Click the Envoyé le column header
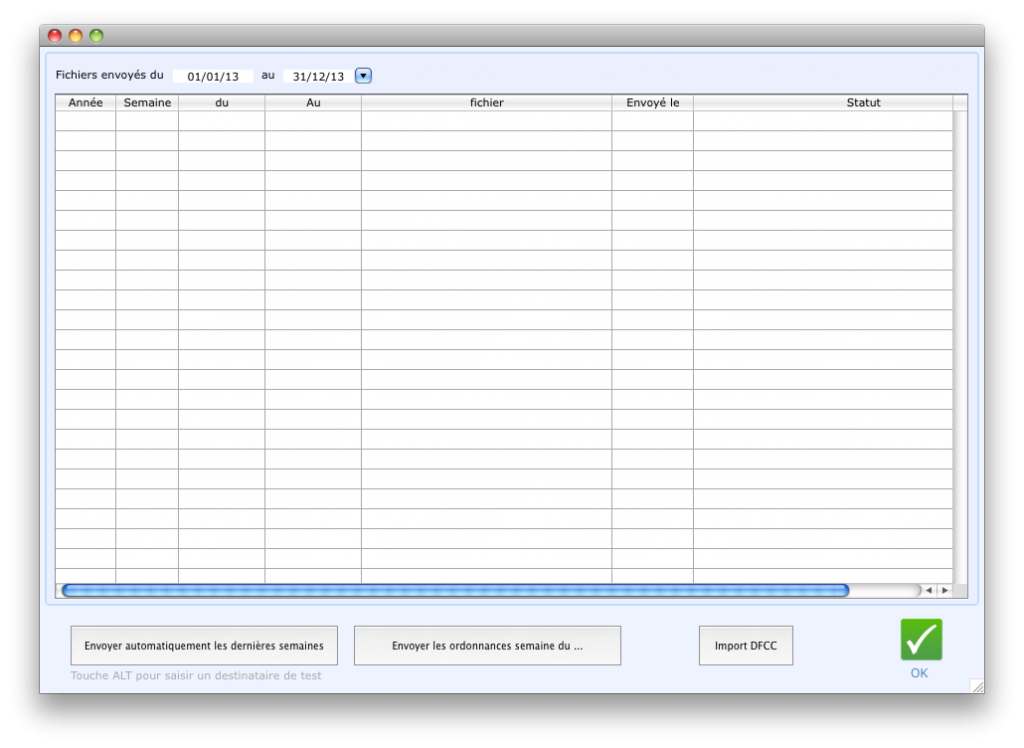 pos(652,103)
